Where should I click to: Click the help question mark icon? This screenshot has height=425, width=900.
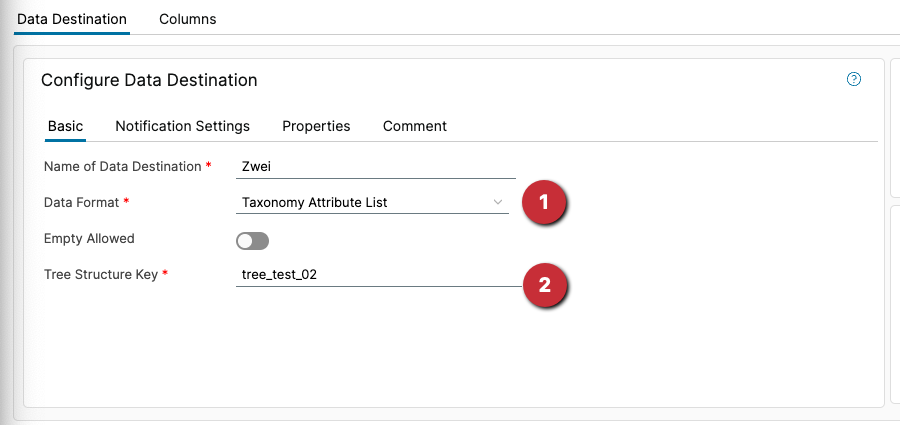pyautogui.click(x=854, y=80)
